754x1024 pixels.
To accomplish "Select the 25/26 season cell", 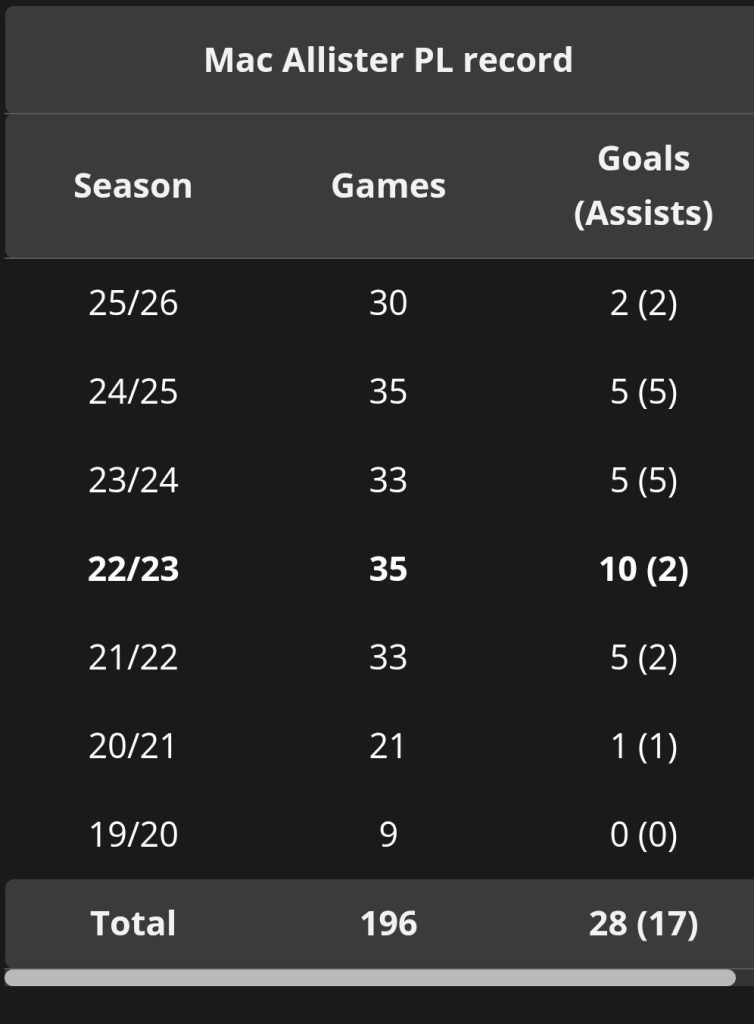I will pos(133,303).
